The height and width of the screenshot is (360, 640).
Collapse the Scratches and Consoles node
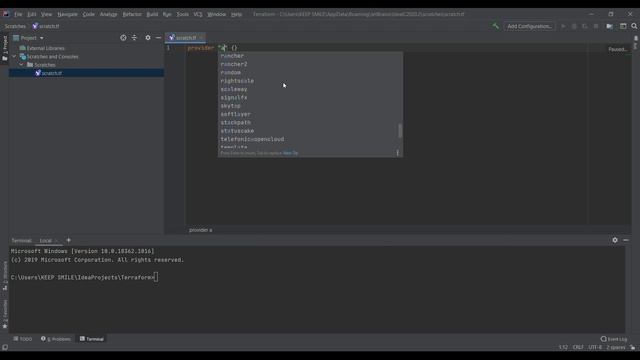point(15,56)
